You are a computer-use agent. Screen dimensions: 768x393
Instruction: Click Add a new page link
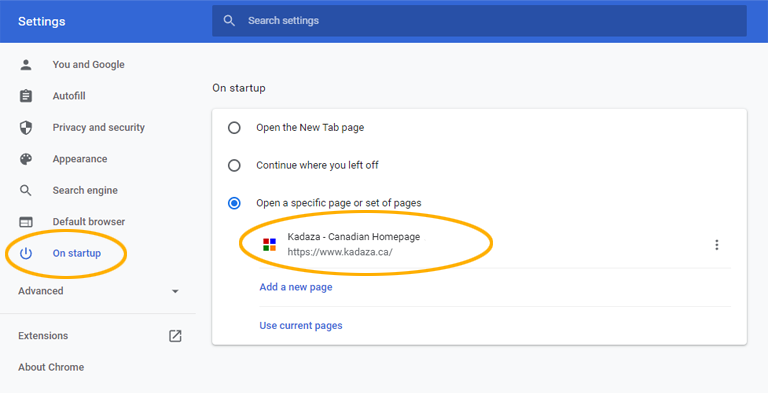[x=296, y=287]
